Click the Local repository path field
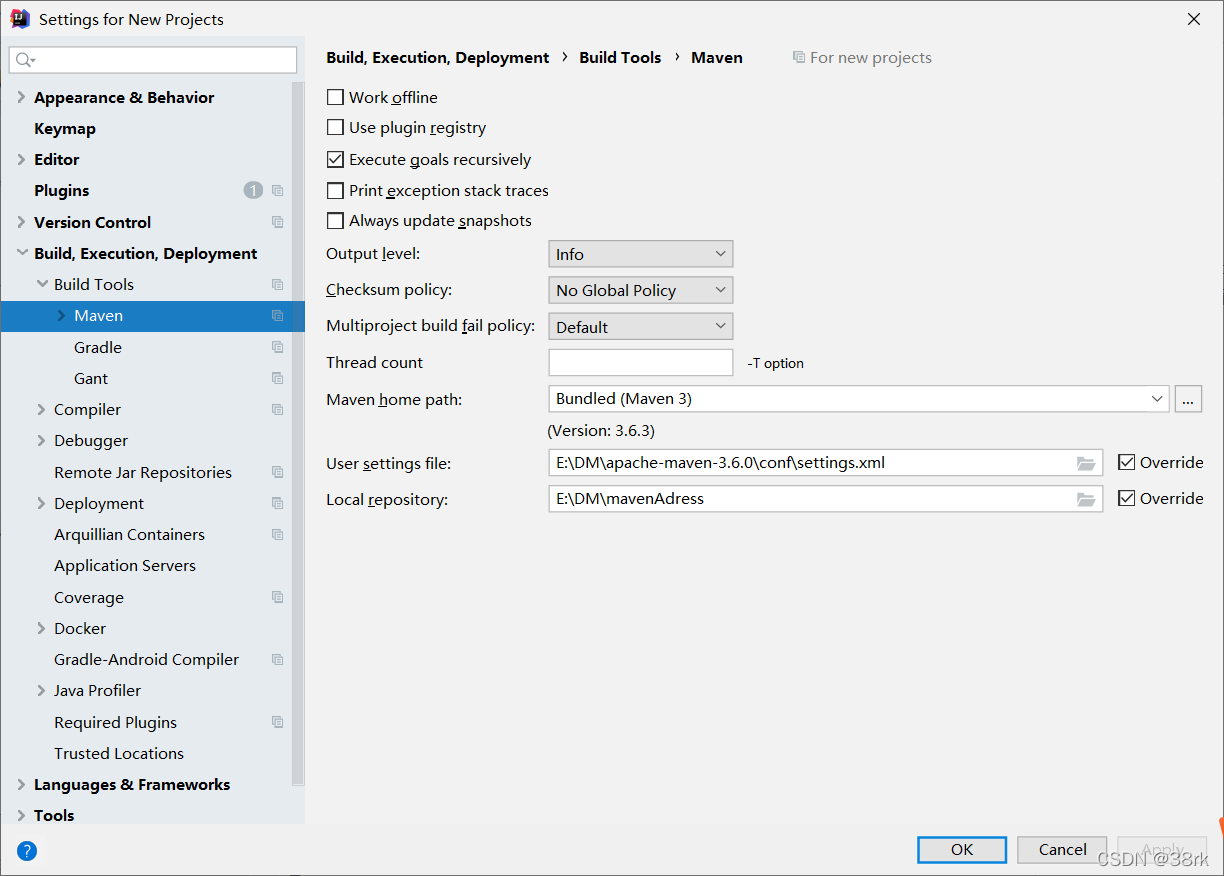Image resolution: width=1224 pixels, height=876 pixels. pyautogui.click(x=825, y=499)
